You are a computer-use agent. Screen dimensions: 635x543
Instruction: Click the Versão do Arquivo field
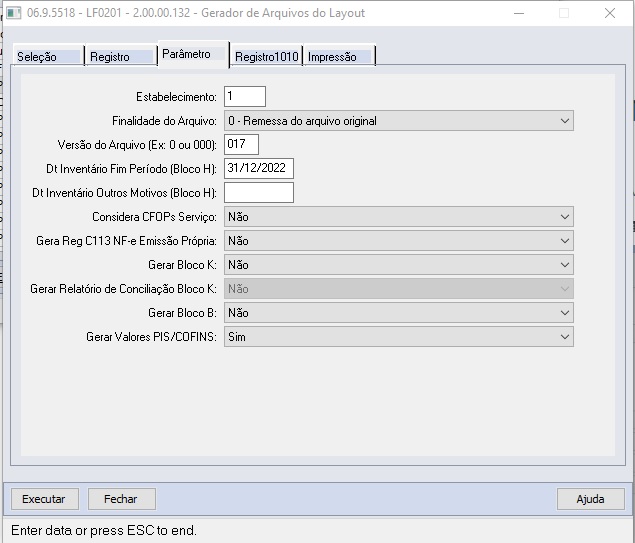tap(241, 144)
